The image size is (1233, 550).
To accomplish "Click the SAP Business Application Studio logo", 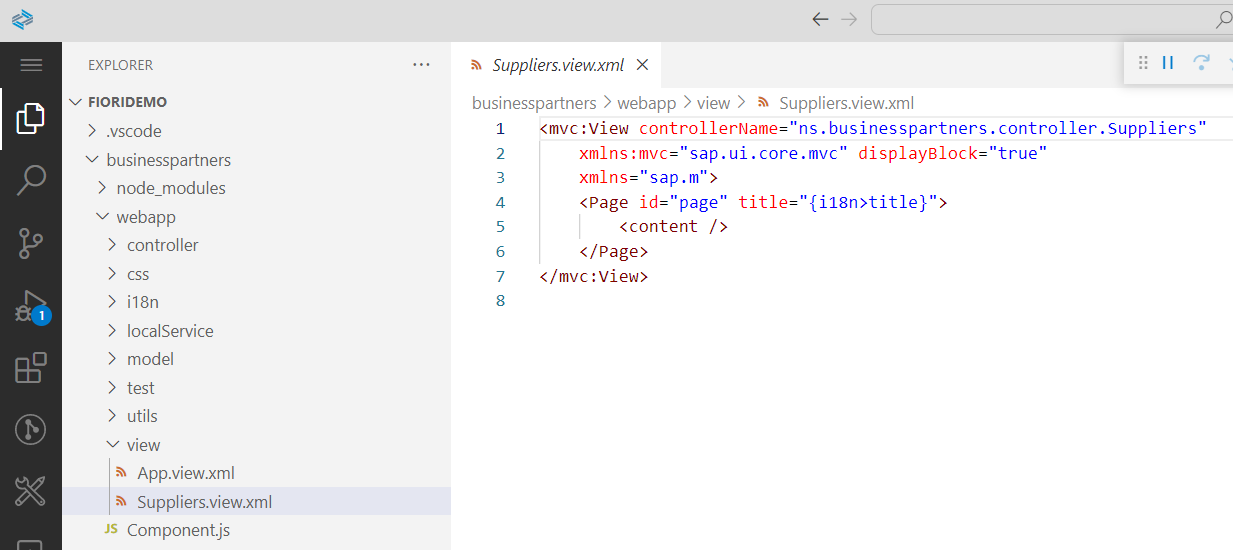I will coord(22,19).
